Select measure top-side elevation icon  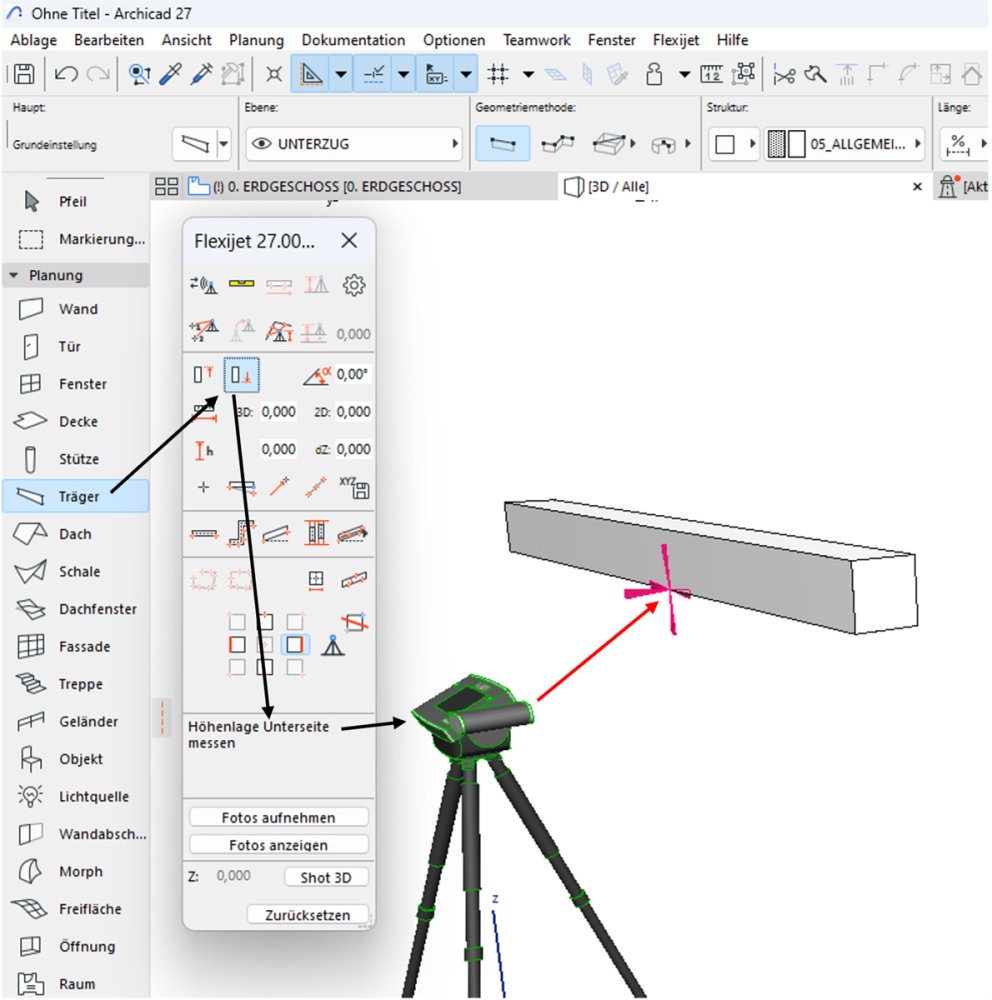click(x=204, y=374)
